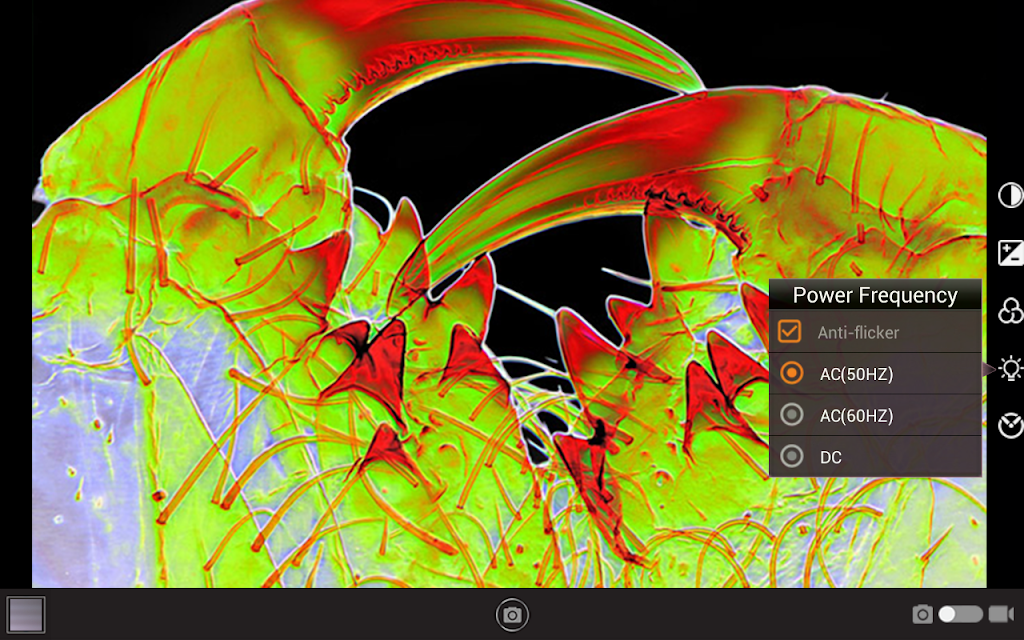Select the DC radio button
This screenshot has height=640, width=1024.
pos(791,457)
